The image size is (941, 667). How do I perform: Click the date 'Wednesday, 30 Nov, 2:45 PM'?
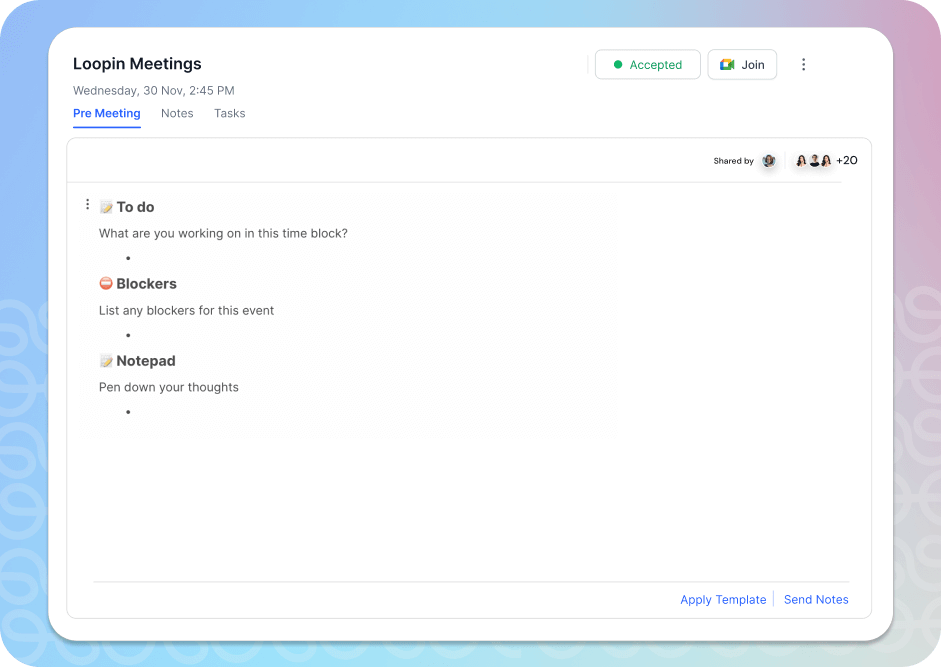point(154,91)
